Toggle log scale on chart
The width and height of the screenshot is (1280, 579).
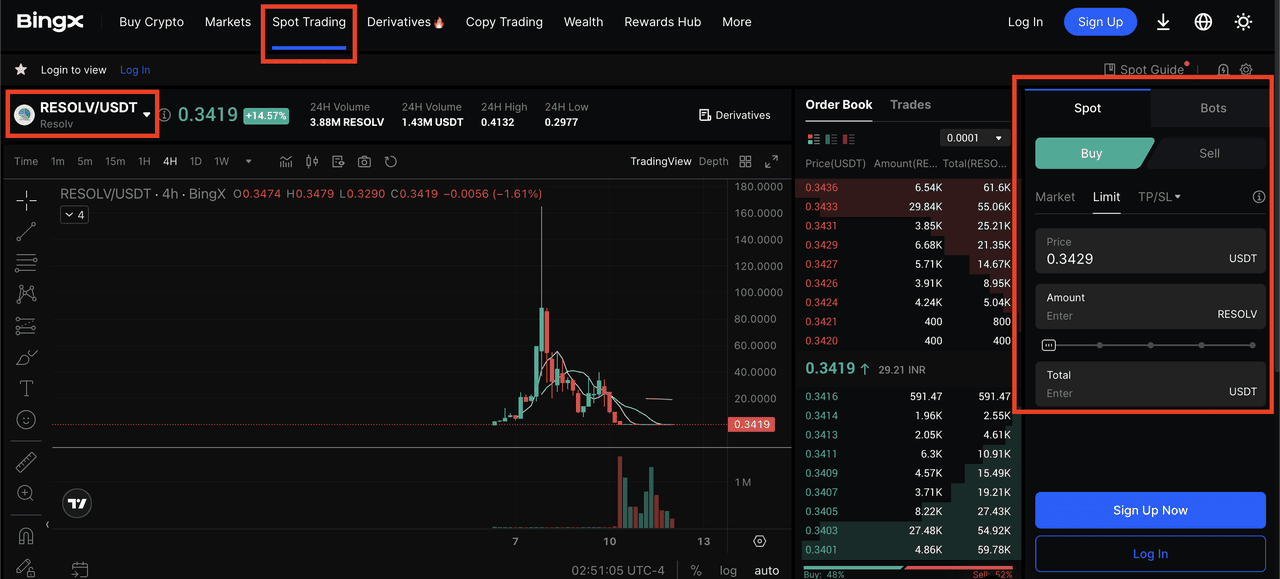click(728, 570)
